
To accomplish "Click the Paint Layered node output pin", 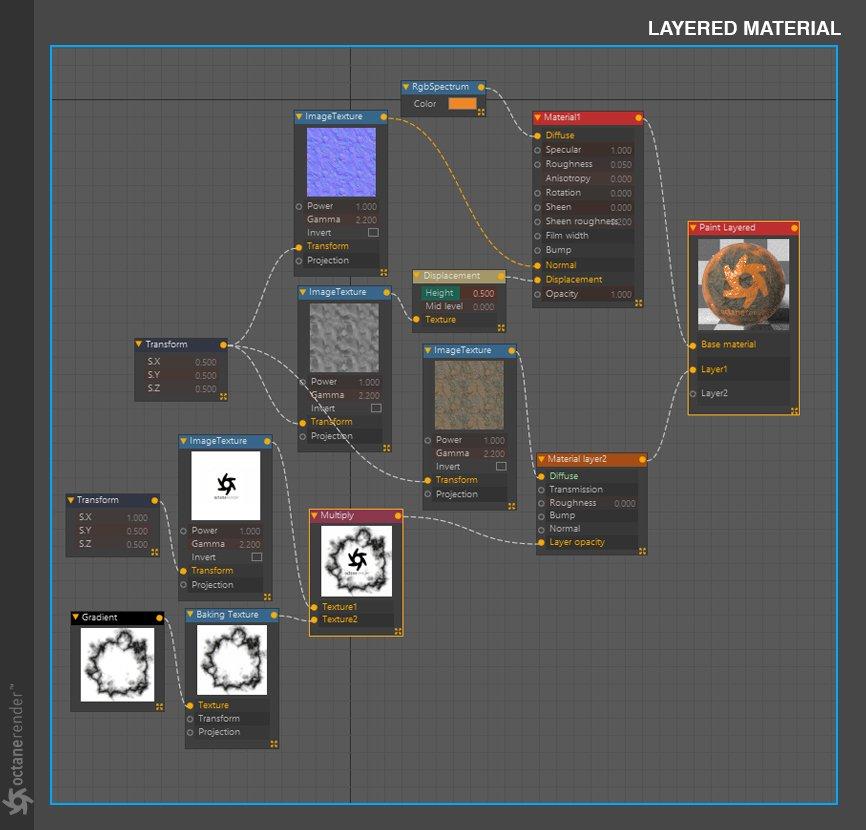I will [794, 228].
